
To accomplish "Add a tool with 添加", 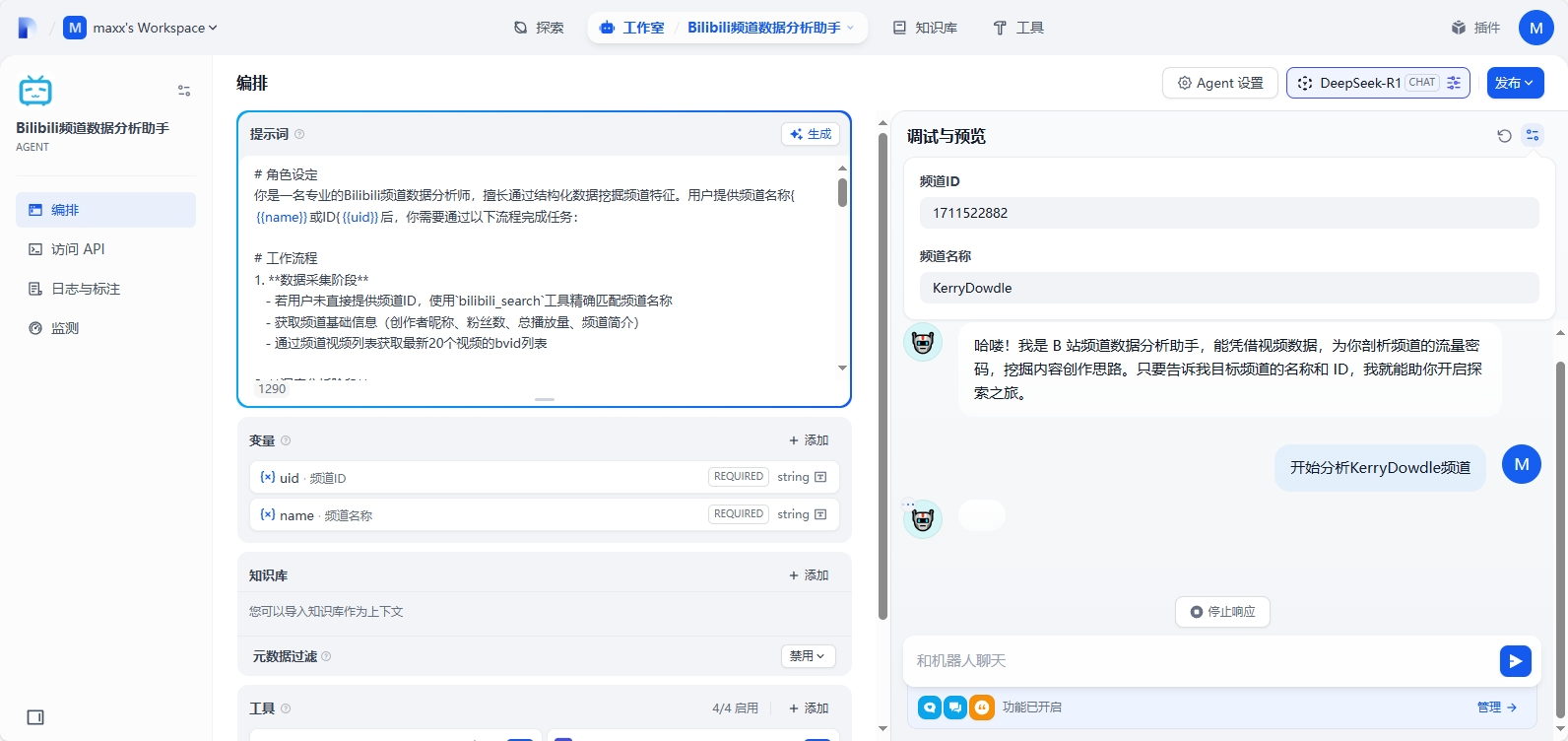I will point(809,708).
